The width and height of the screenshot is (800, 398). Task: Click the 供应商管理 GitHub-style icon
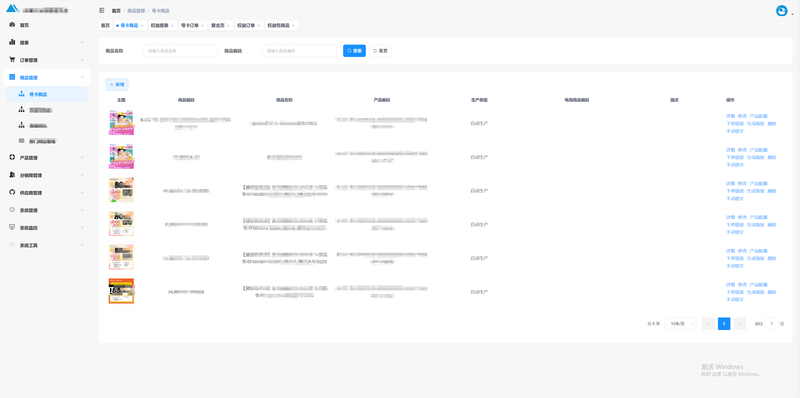[12, 192]
